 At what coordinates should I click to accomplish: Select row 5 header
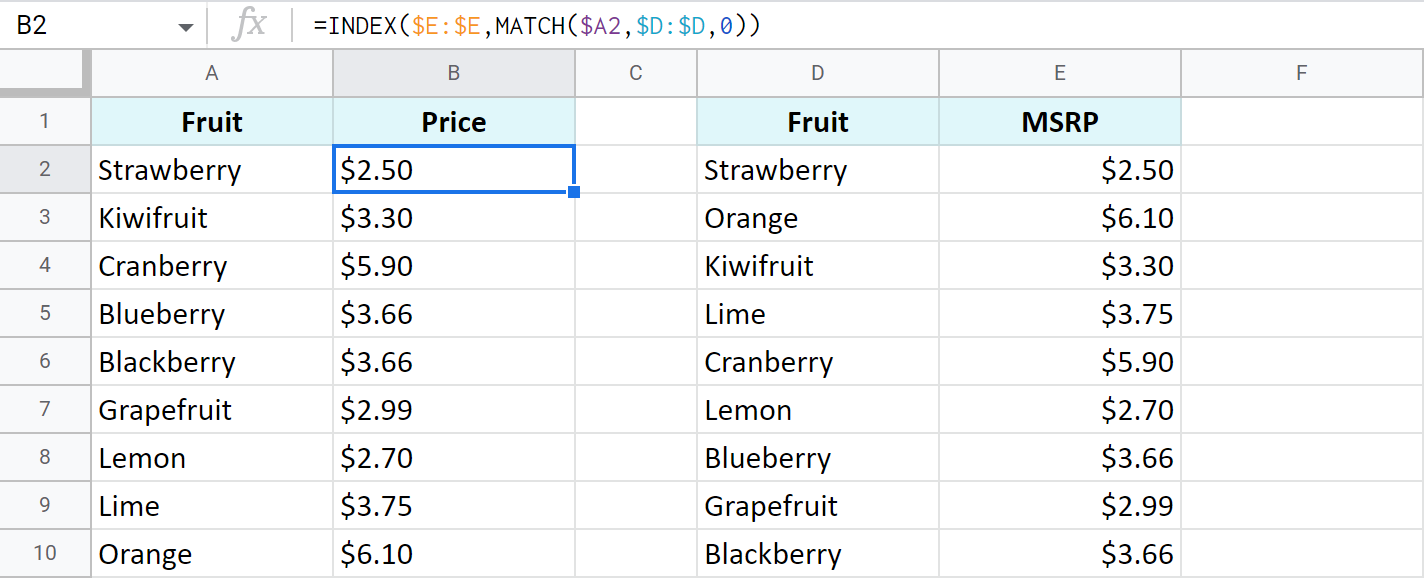(45, 314)
